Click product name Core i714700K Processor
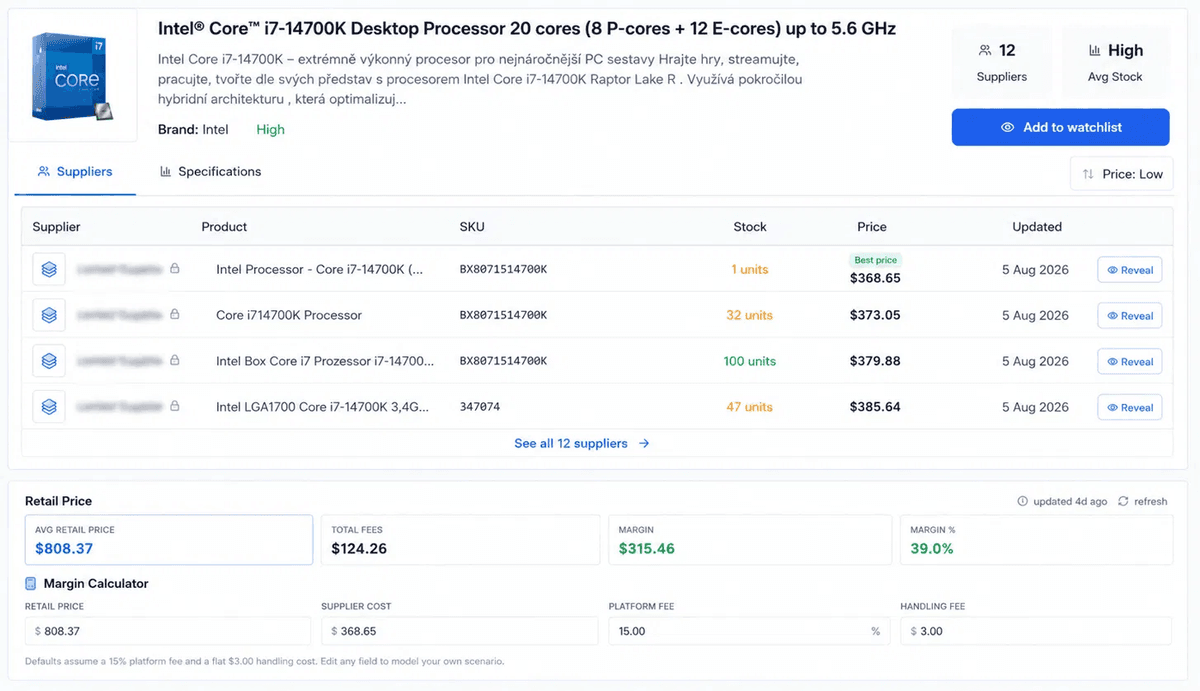The height and width of the screenshot is (691, 1200). point(289,315)
